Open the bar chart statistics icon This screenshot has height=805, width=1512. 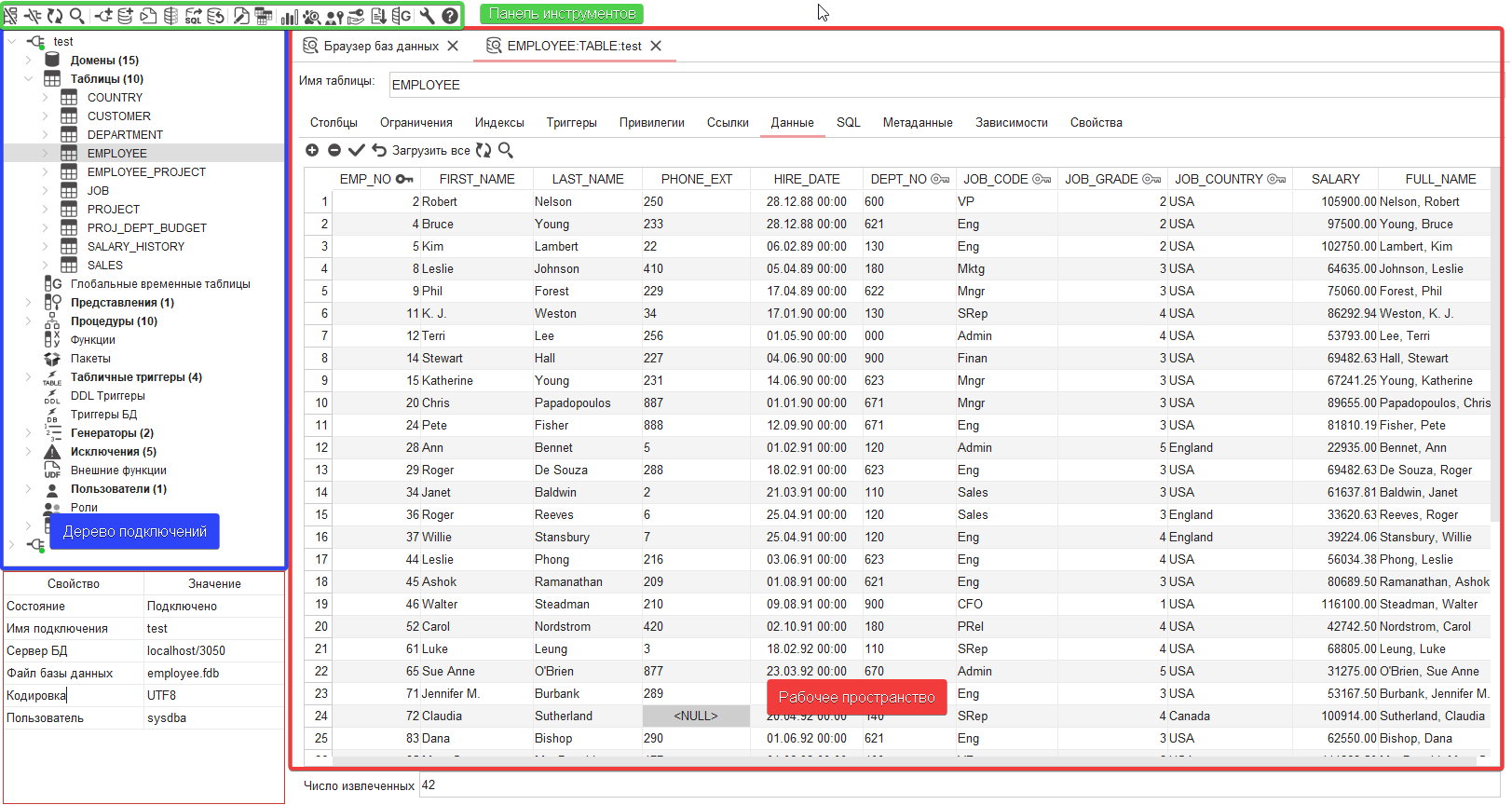tap(289, 16)
